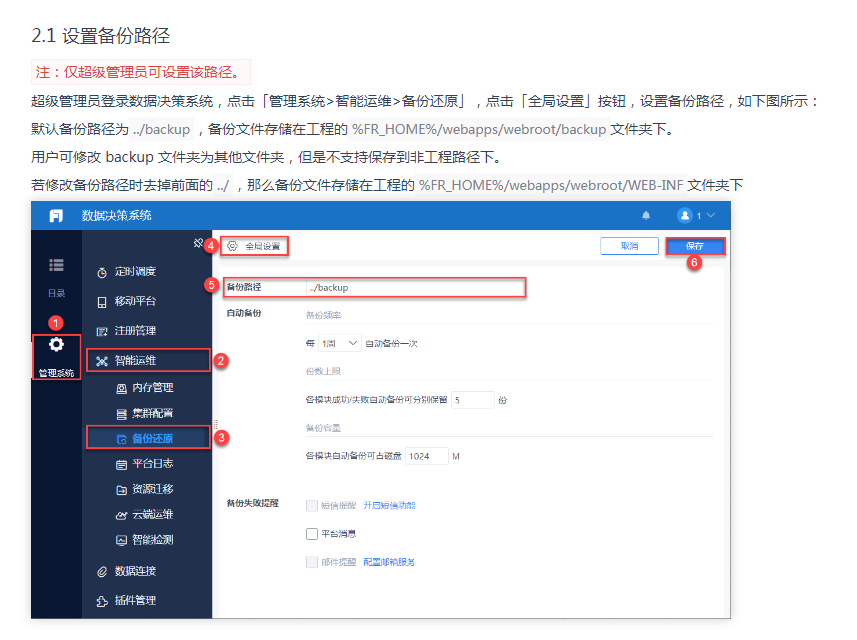Open the notification bell icon
857x640 pixels.
click(x=645, y=215)
